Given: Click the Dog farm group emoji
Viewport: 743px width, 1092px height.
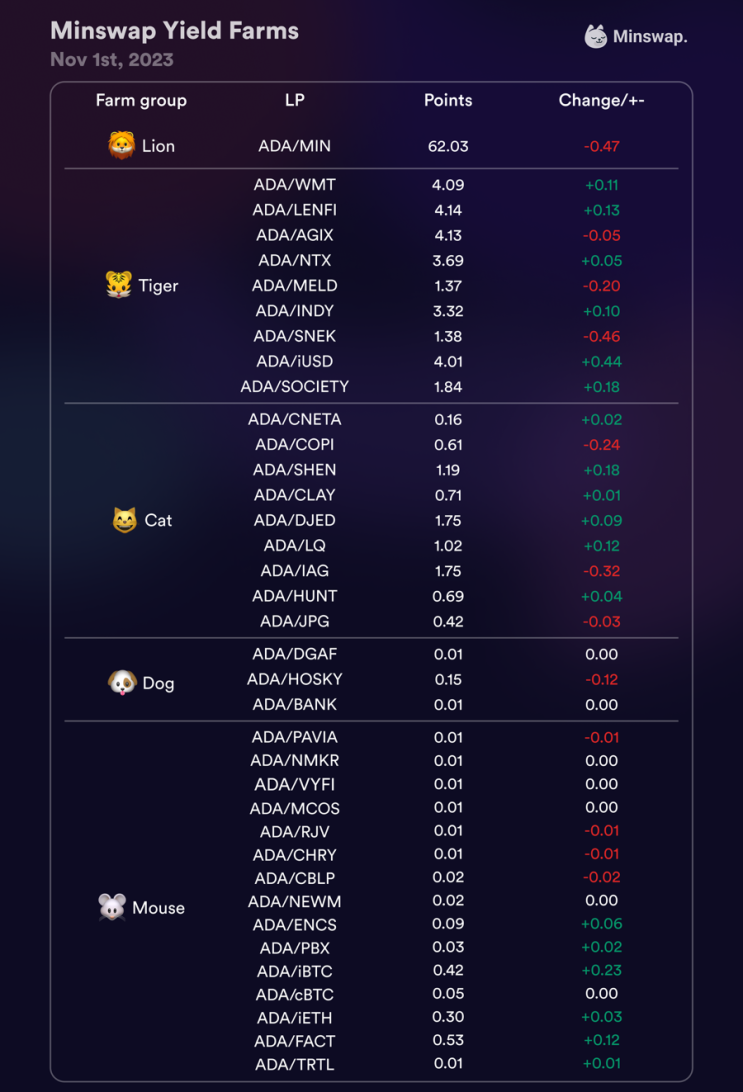Looking at the screenshot, I should coord(122,683).
